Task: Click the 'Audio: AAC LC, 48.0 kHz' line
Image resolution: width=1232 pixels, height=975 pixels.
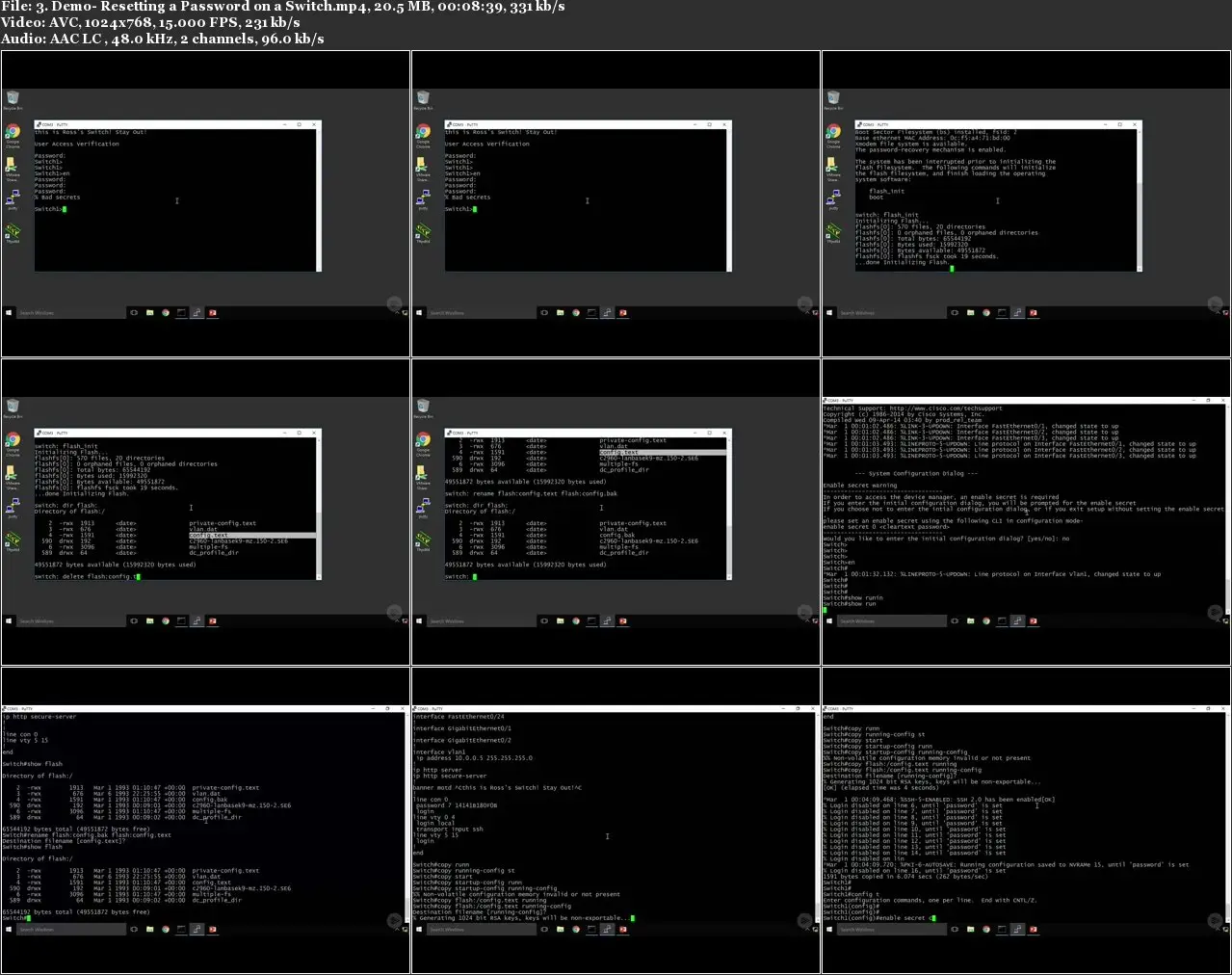Action: coord(162,39)
